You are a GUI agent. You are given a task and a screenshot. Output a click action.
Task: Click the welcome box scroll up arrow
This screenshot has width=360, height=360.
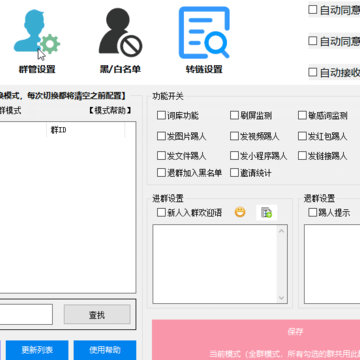tap(282, 231)
